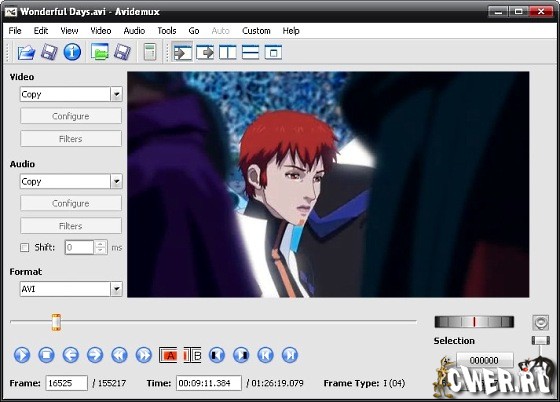
Task: Toggle the side-by-side preview mode icon
Action: tap(228, 52)
